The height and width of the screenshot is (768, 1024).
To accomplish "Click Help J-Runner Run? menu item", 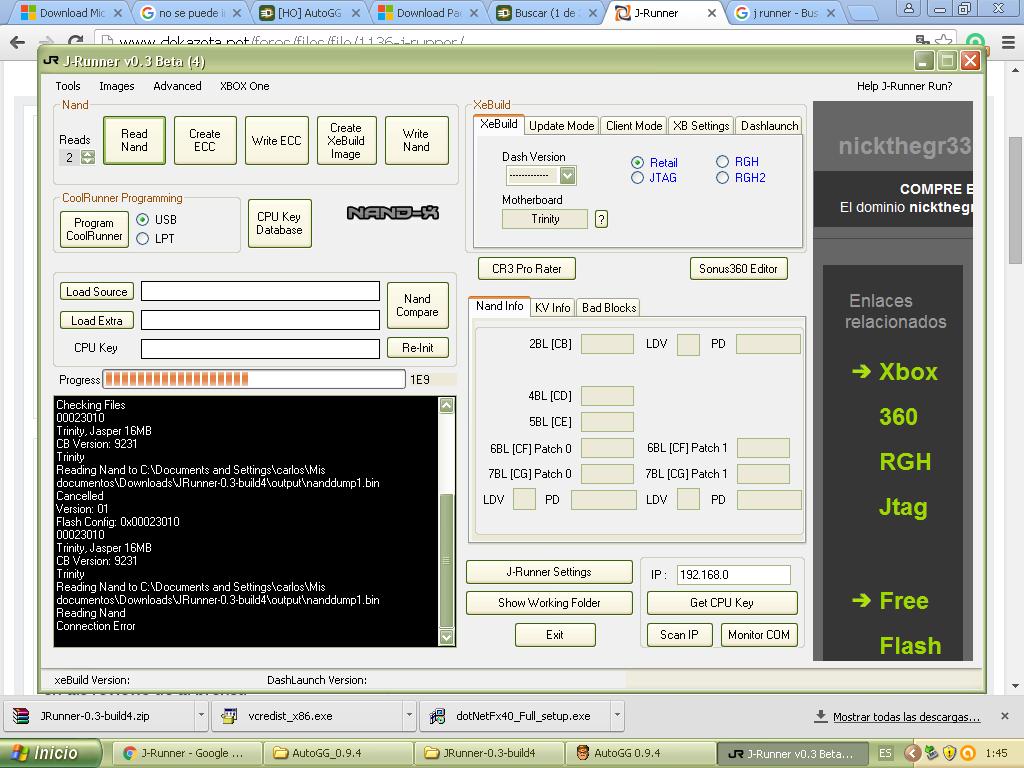I will (904, 86).
